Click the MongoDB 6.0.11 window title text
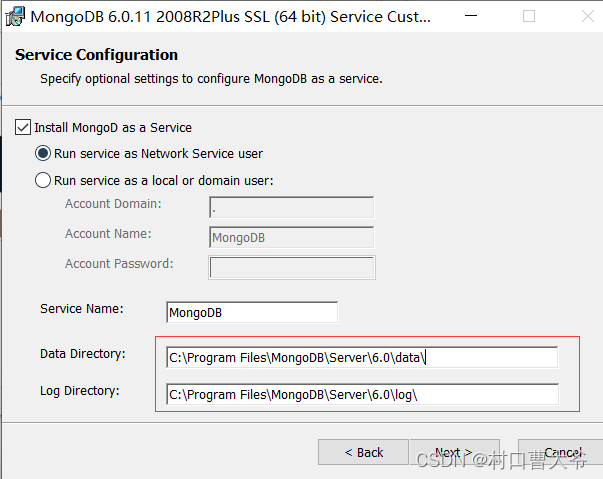The width and height of the screenshot is (603, 479). [x=230, y=17]
